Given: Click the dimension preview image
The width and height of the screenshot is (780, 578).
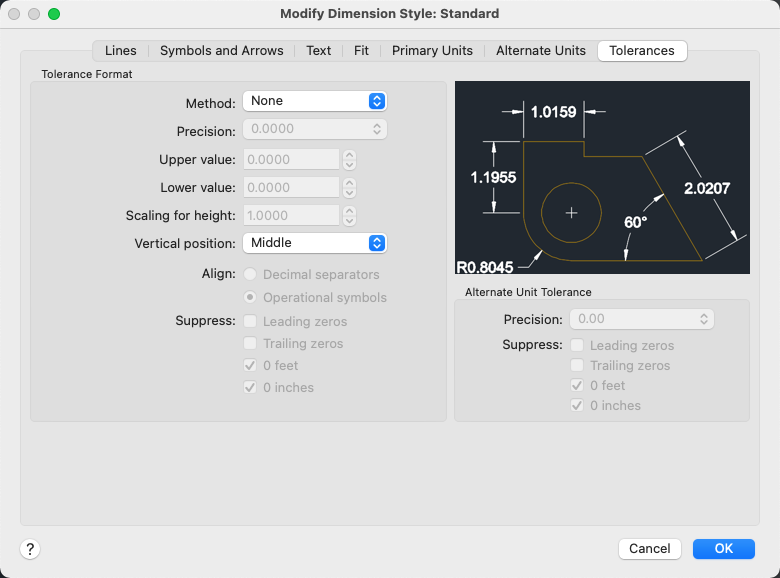Looking at the screenshot, I should pos(602,177).
